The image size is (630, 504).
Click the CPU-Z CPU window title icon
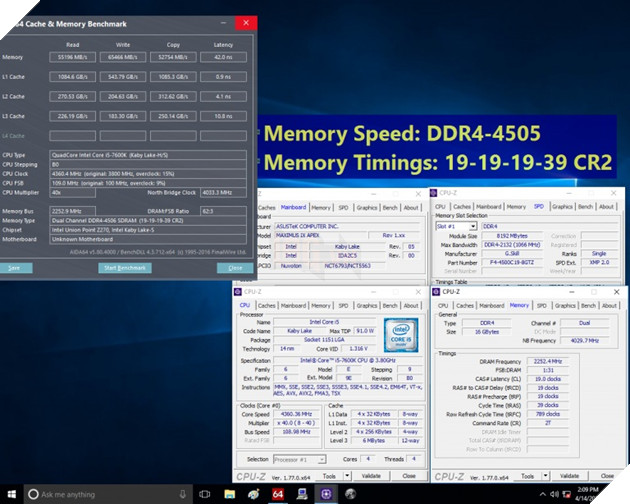[x=238, y=292]
